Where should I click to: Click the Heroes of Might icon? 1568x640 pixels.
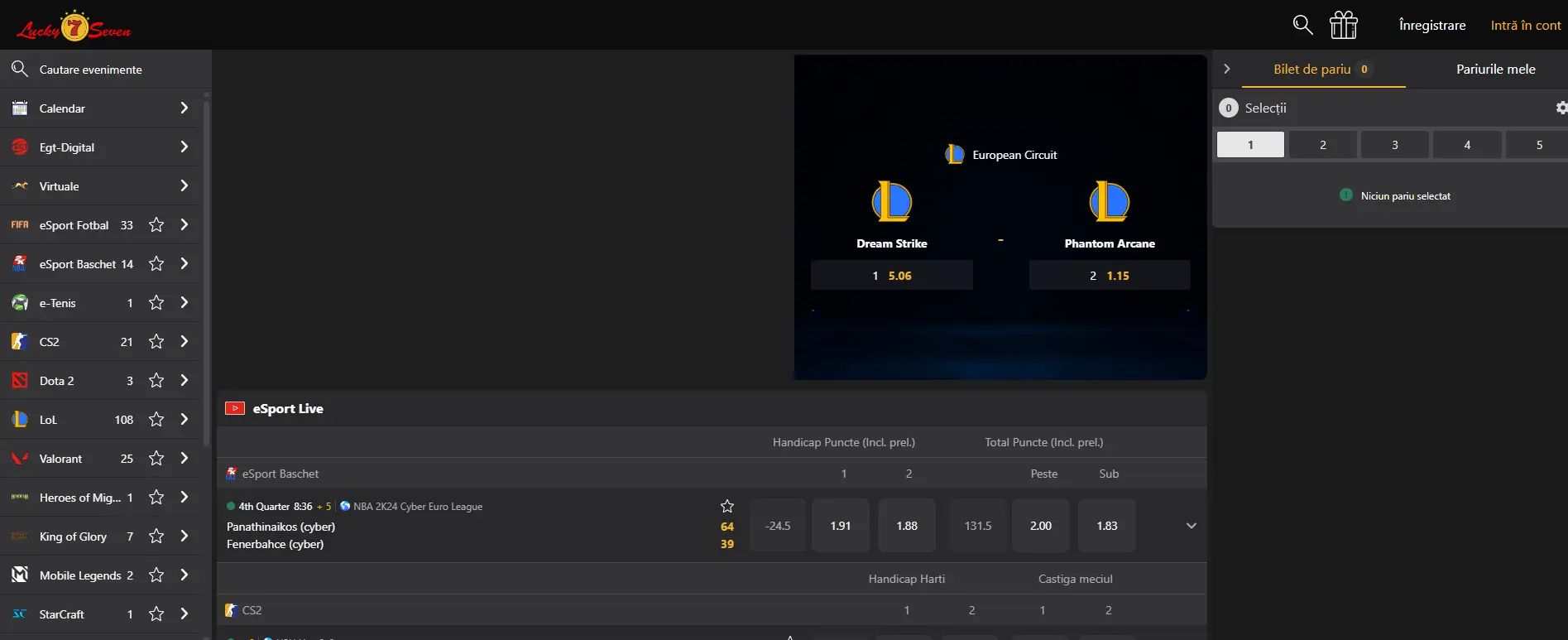pyautogui.click(x=20, y=498)
